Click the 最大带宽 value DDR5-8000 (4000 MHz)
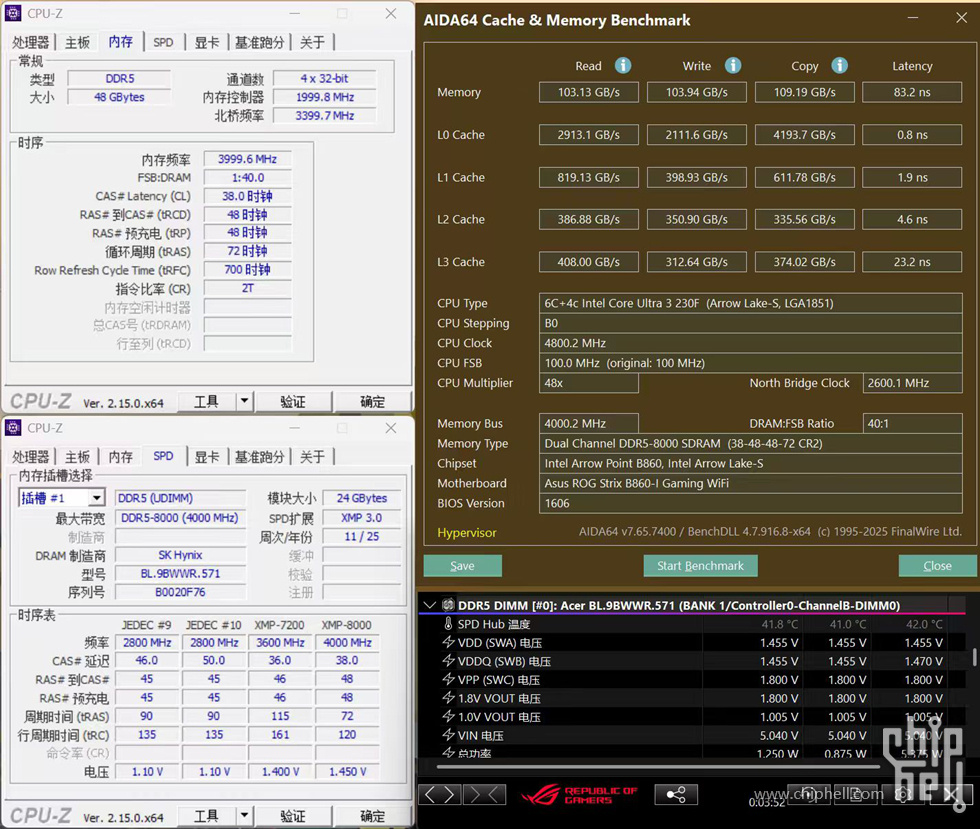Viewport: 980px width, 829px height. [x=180, y=518]
